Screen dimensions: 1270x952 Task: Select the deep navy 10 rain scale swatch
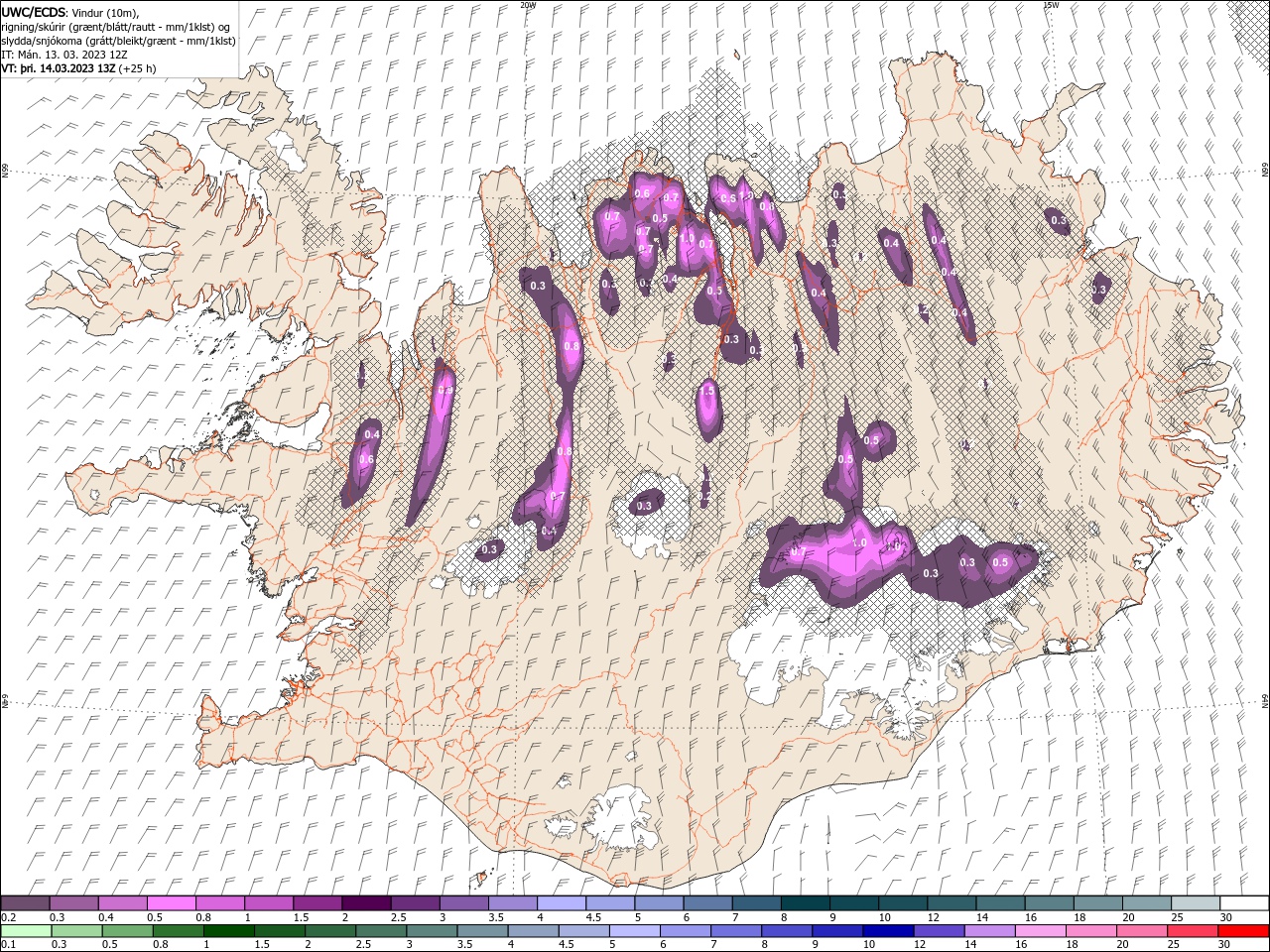pyautogui.click(x=888, y=931)
